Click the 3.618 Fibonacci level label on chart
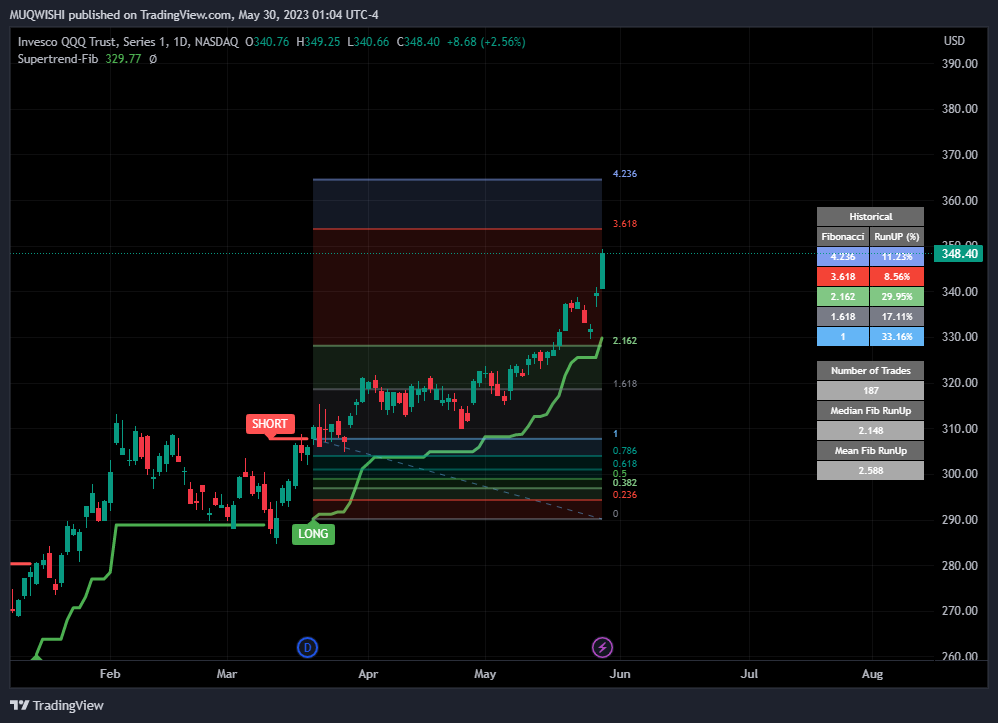This screenshot has height=723, width=998. click(624, 223)
